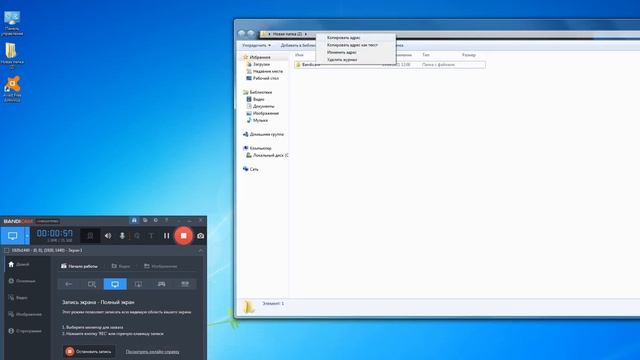Select Компьютер in Explorer navigation pane
This screenshot has width=640, height=360.
(257, 148)
